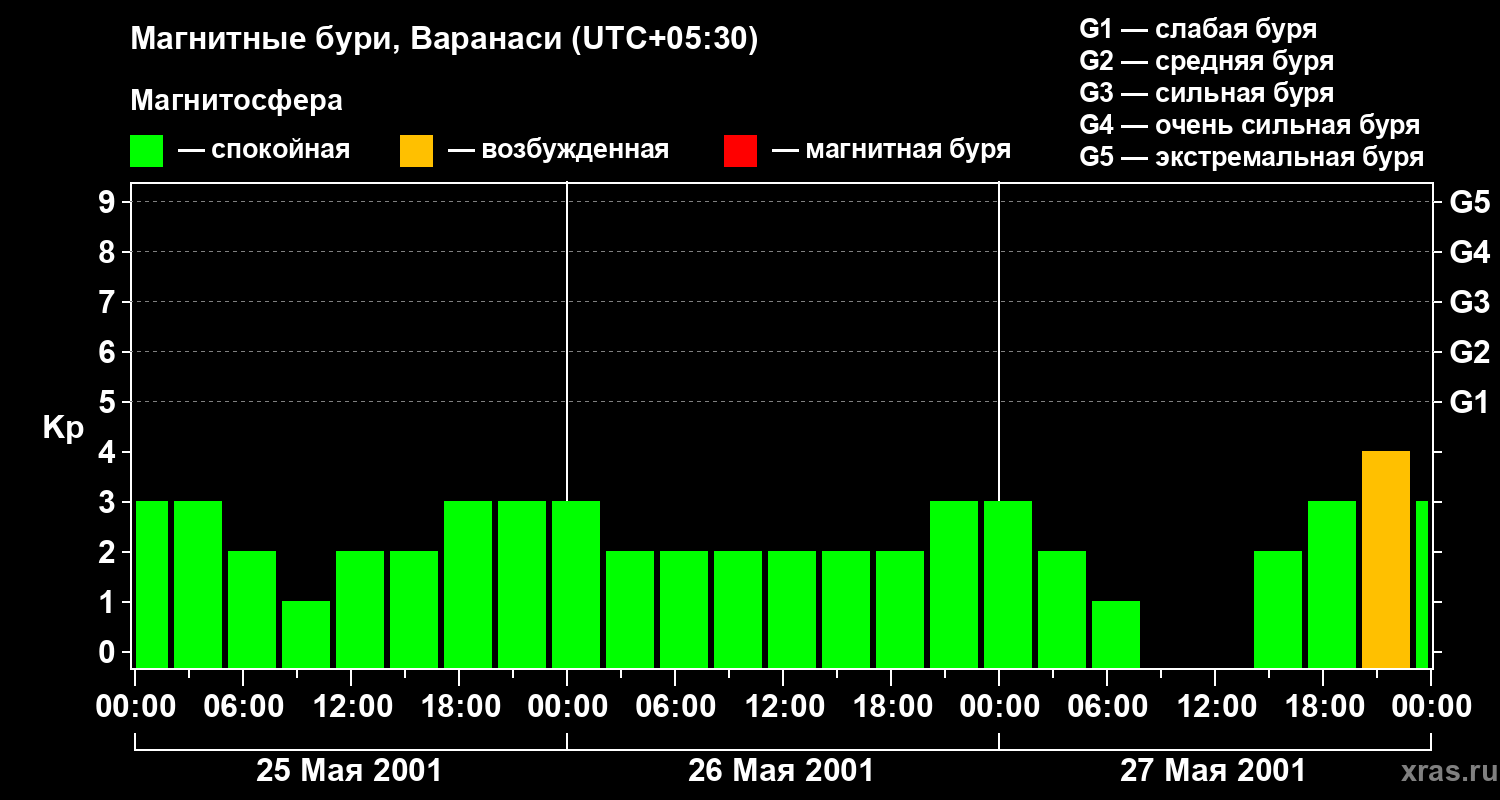The height and width of the screenshot is (800, 1500).
Task: Click the 12:00 time label for 25 Мая
Action: [351, 706]
